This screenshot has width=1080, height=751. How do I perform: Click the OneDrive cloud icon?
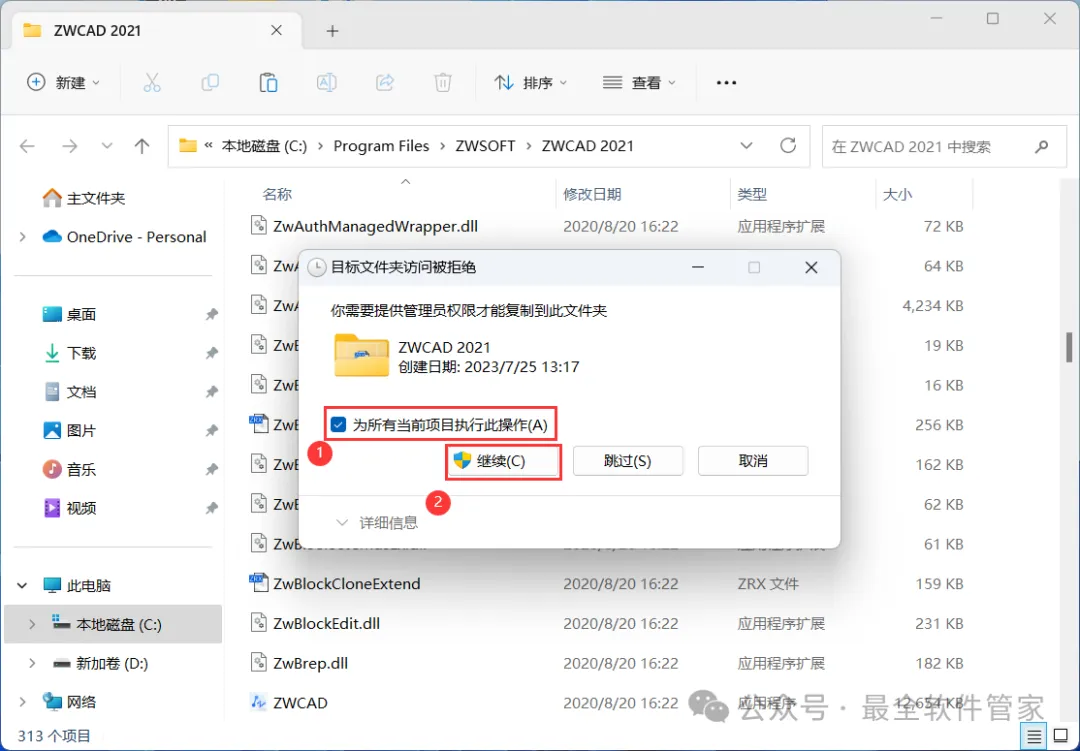tap(52, 237)
